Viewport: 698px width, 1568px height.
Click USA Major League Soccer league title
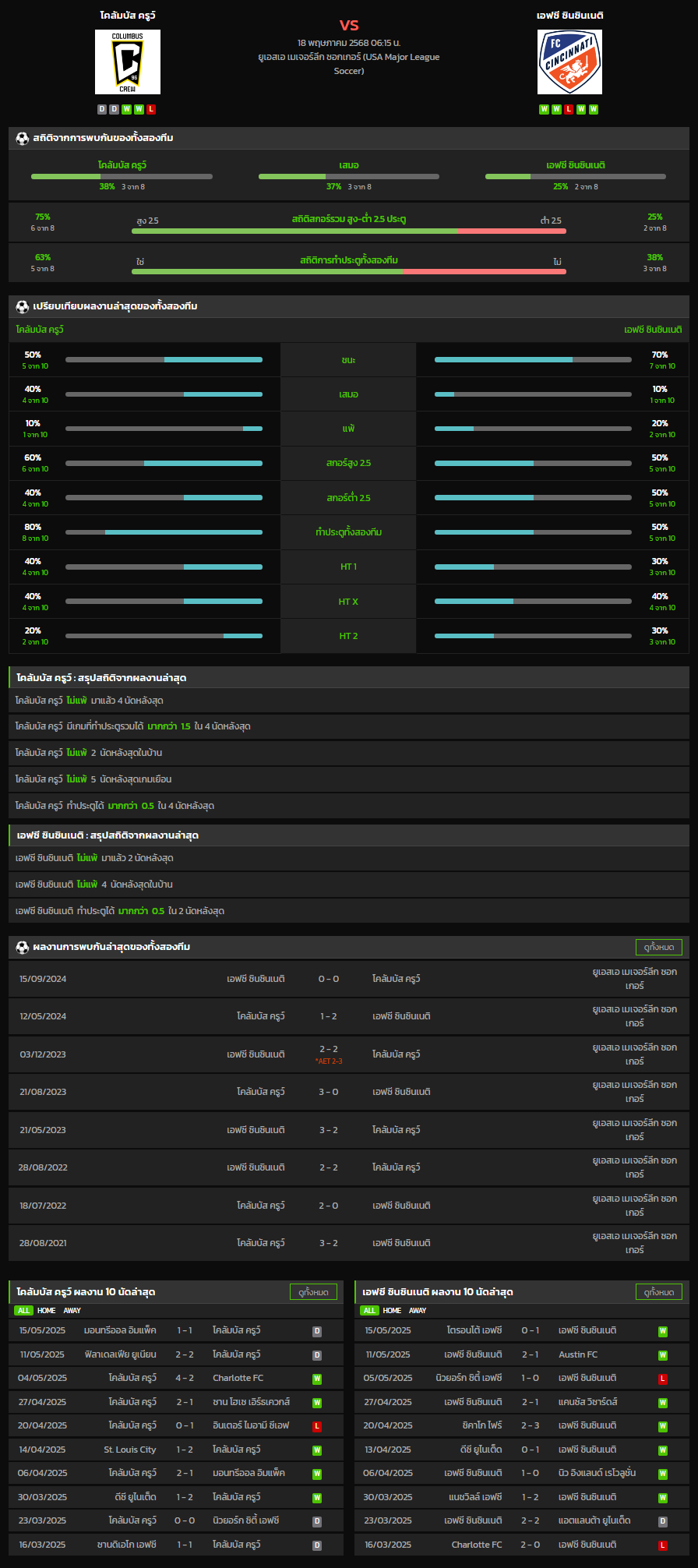click(x=349, y=64)
